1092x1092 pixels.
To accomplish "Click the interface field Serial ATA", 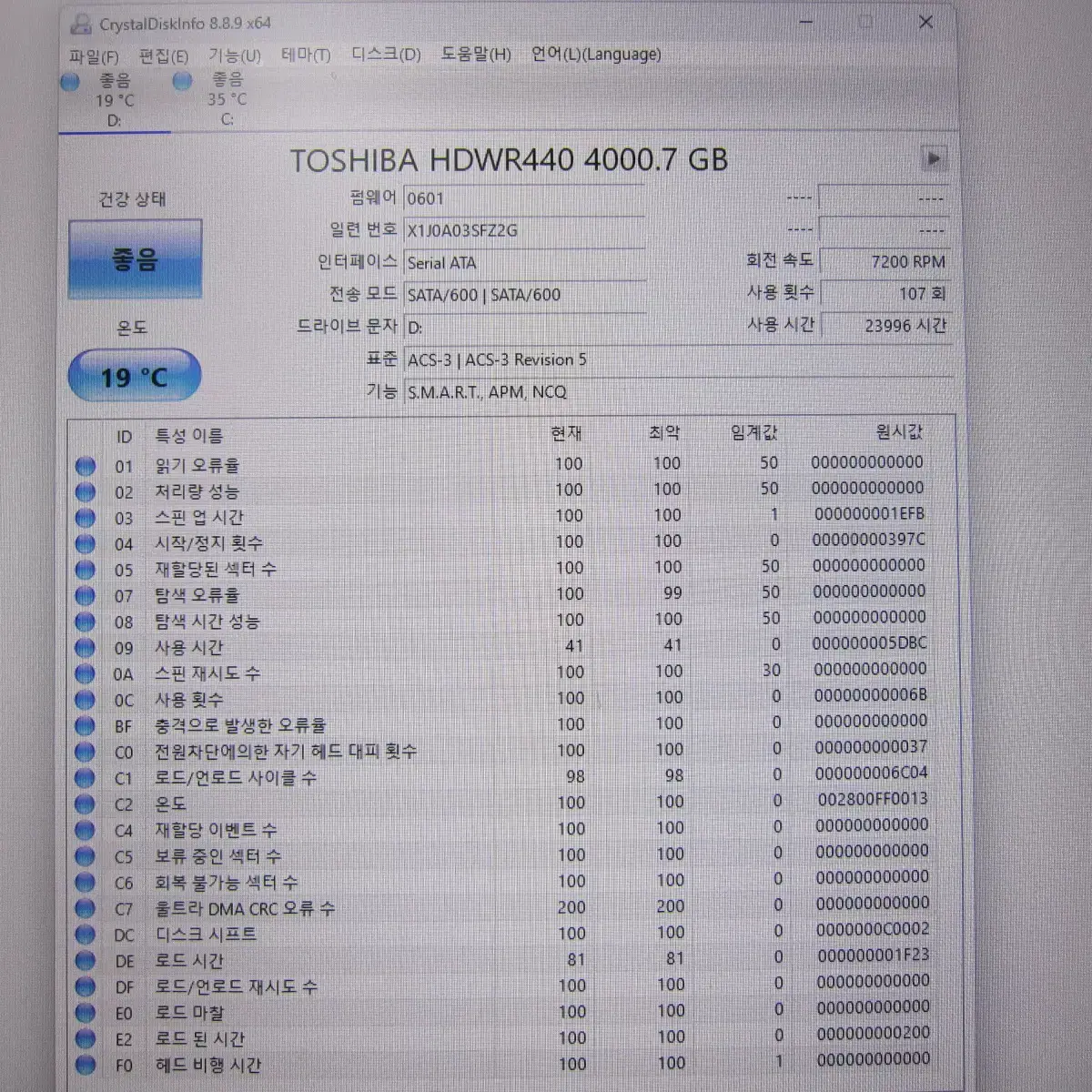I will coord(524,263).
